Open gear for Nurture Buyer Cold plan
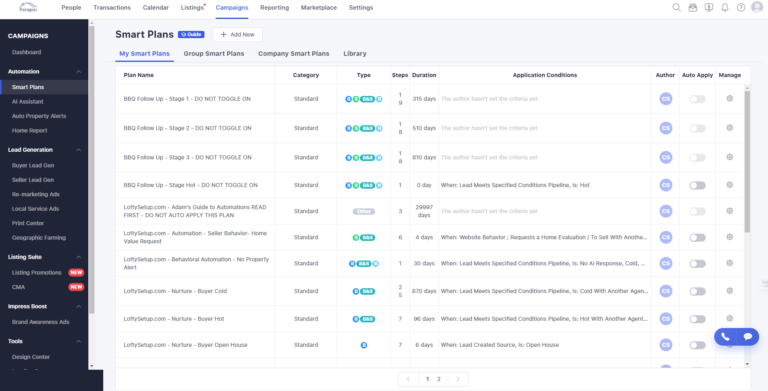Screen dimensions: 768x391 (729, 291)
